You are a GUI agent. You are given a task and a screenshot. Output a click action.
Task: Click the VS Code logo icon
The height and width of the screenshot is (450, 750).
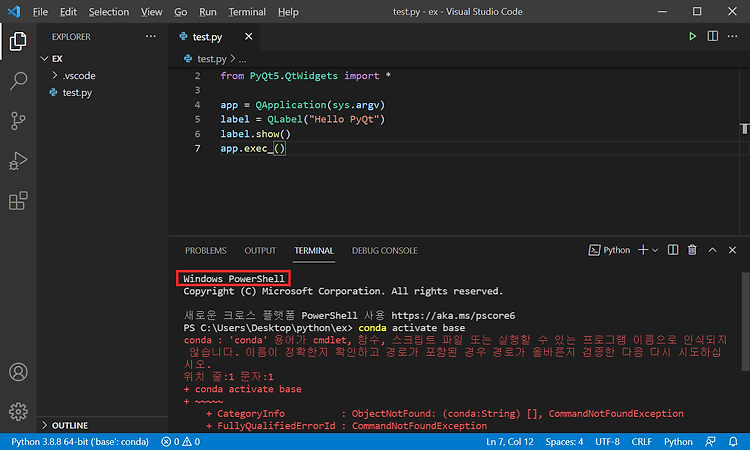(x=14, y=11)
